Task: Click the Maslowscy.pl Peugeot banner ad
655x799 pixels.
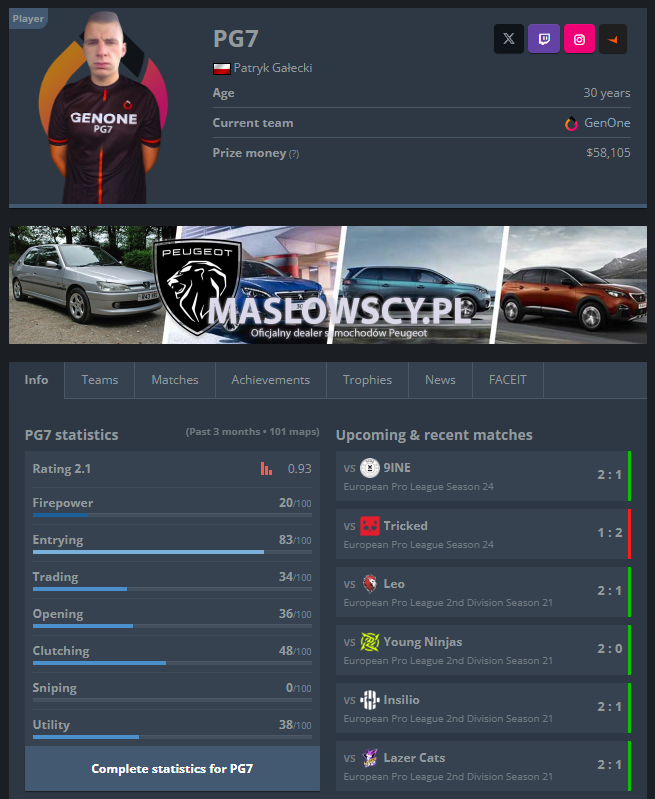Action: [x=328, y=284]
